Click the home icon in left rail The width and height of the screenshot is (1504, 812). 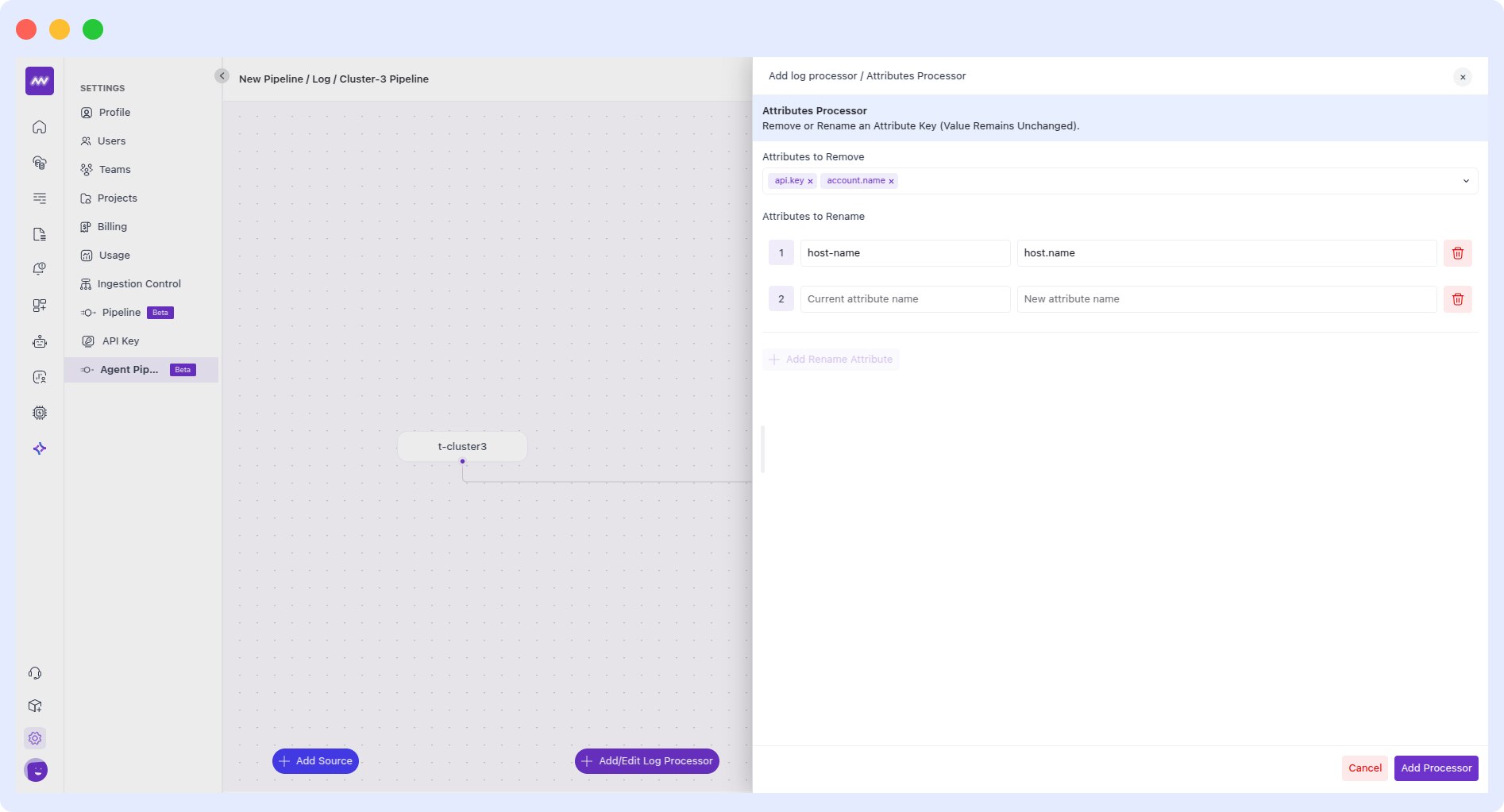click(x=40, y=127)
